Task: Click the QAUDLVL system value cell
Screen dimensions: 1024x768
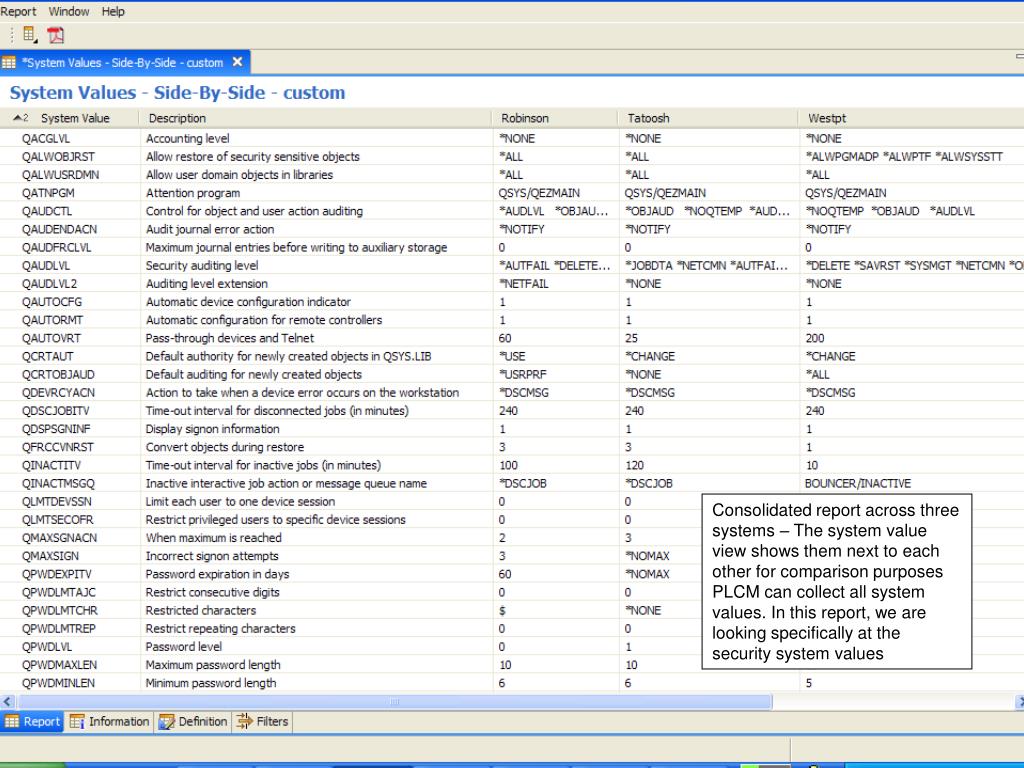Action: 46,266
